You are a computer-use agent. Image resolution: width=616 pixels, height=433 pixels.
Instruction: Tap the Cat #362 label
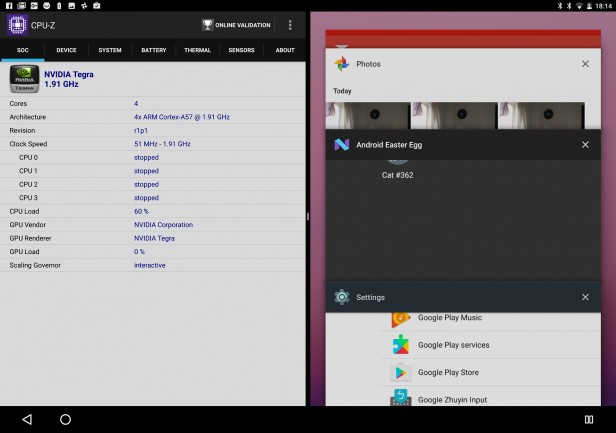[397, 175]
